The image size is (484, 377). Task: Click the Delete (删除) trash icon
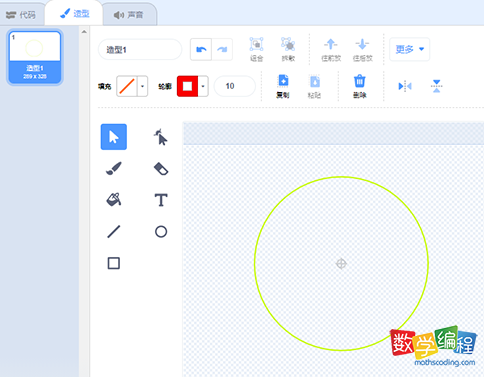tap(359, 86)
